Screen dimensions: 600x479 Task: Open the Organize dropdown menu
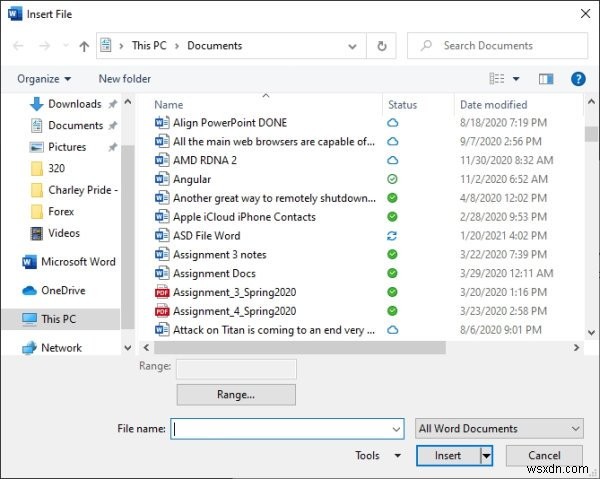pyautogui.click(x=44, y=79)
